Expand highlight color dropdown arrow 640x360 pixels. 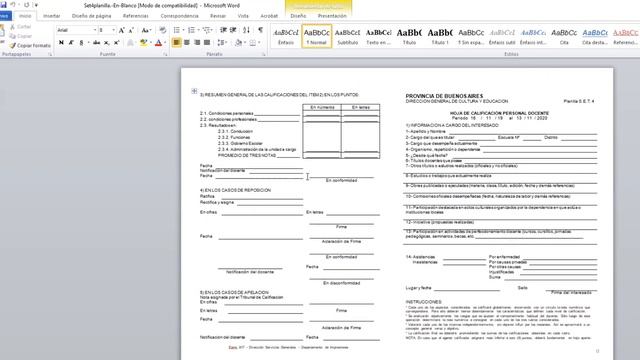[151, 42]
